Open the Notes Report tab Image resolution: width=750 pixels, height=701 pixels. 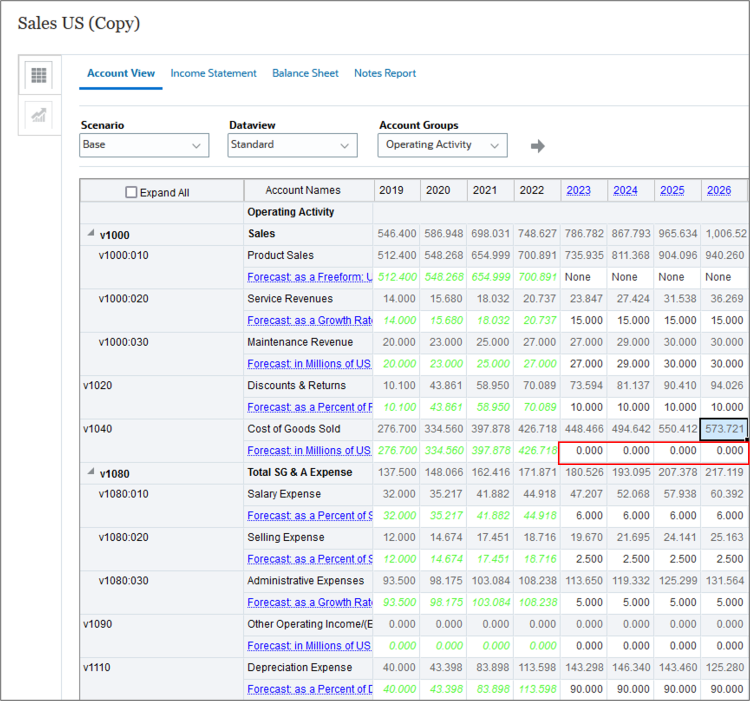click(385, 73)
